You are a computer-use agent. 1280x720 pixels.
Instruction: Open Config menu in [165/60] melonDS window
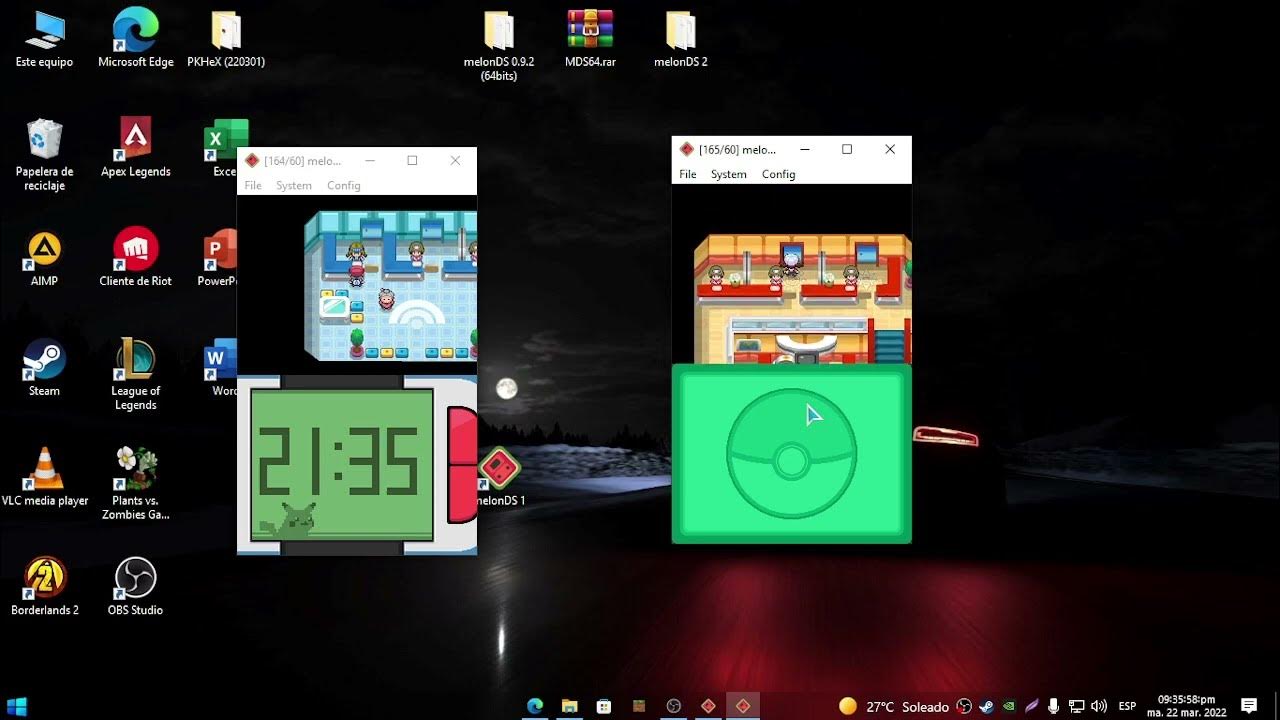pos(779,174)
